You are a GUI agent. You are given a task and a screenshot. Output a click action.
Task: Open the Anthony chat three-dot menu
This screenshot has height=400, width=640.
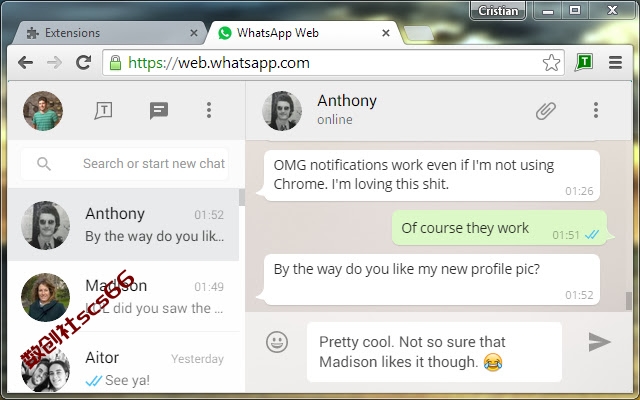click(x=596, y=110)
